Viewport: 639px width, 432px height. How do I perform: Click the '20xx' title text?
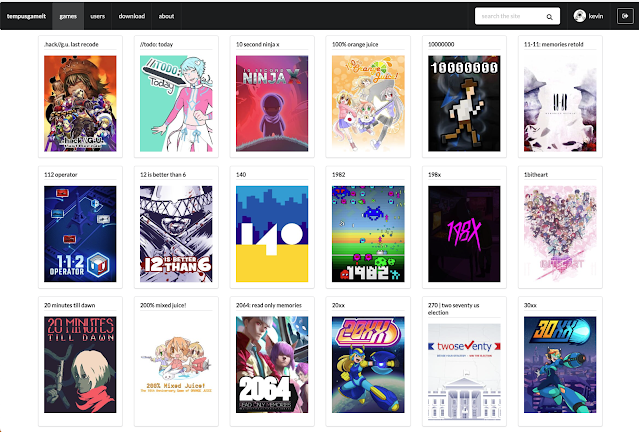(338, 305)
